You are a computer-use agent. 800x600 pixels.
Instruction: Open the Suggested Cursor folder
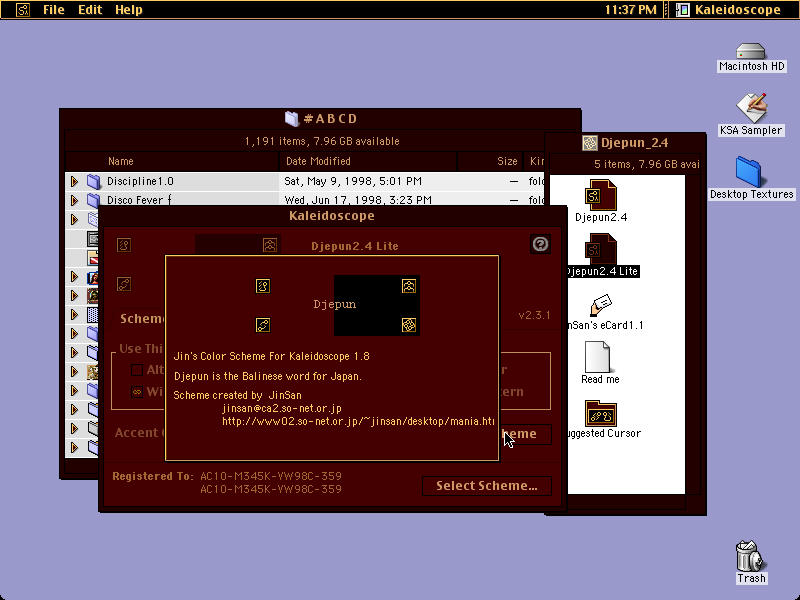coord(601,413)
